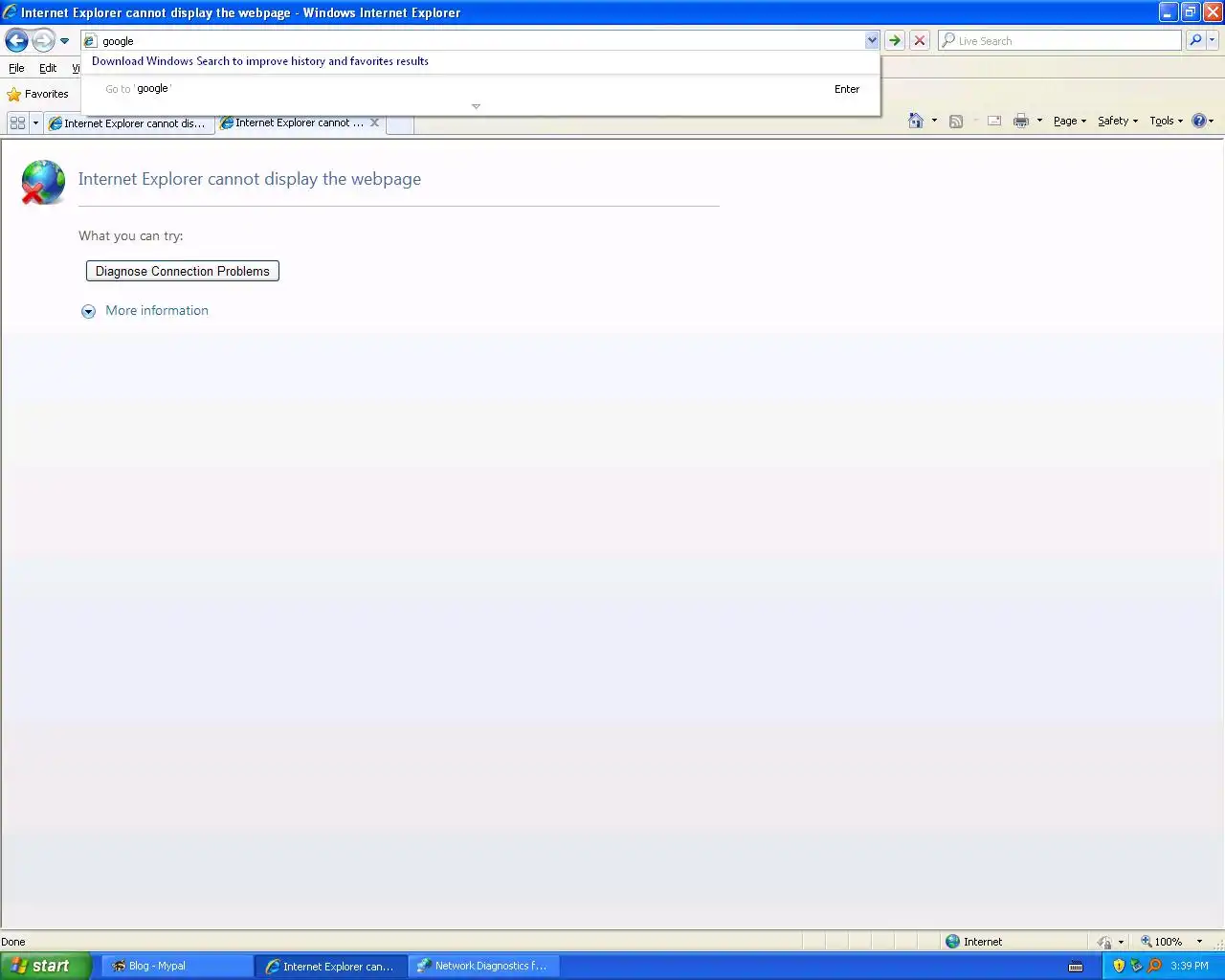
Task: Open the Safety menu
Action: pyautogui.click(x=1118, y=121)
